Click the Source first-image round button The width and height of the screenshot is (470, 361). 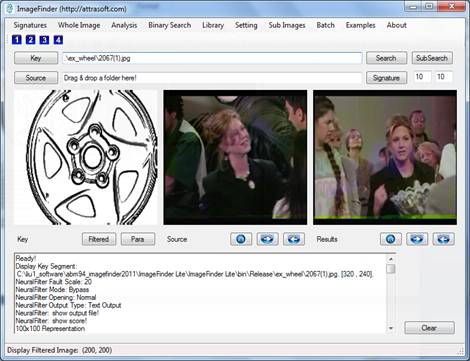pos(241,239)
